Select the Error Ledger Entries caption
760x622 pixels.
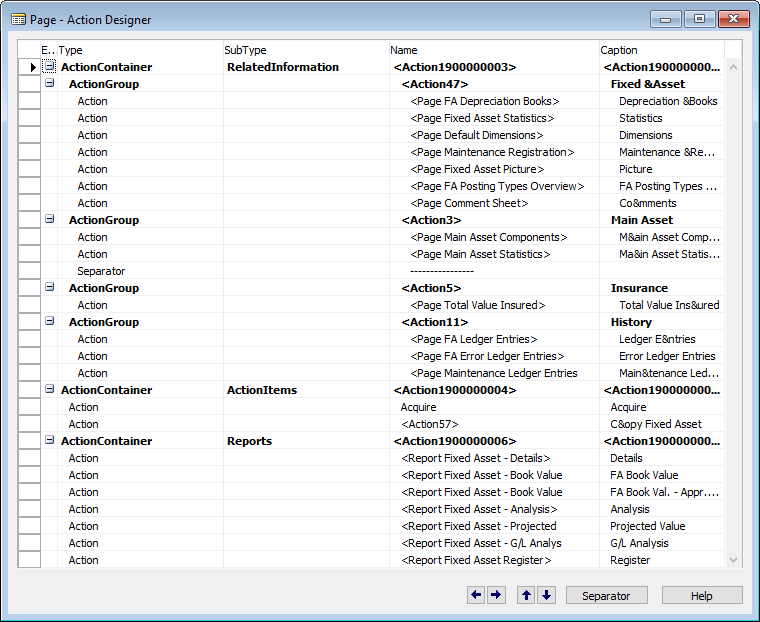[x=662, y=356]
